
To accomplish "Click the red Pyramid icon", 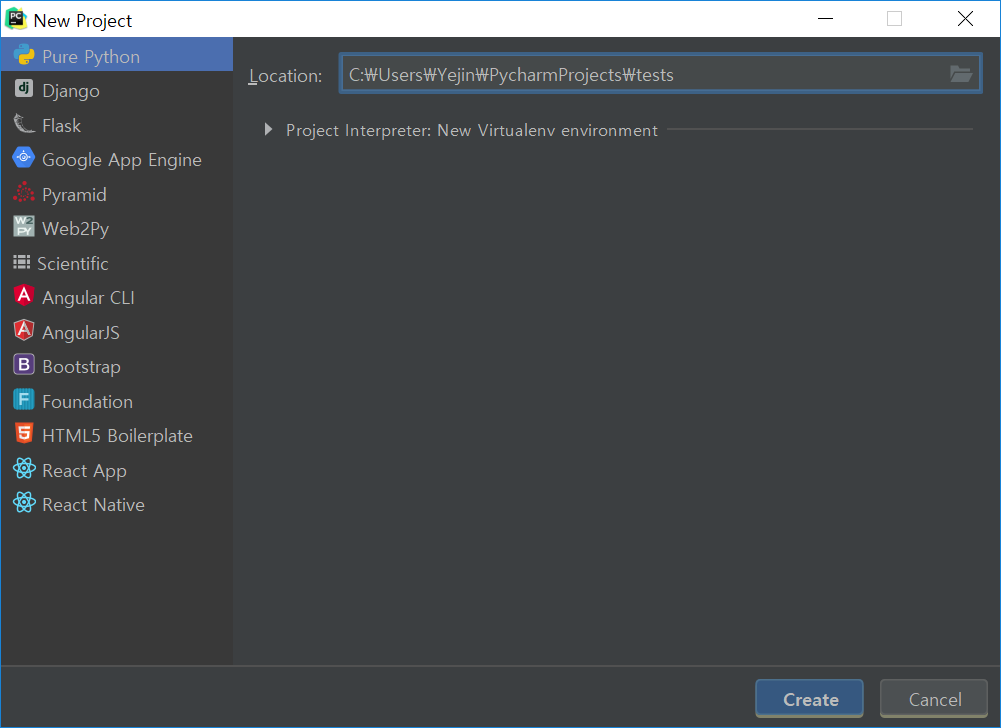I will (x=24, y=192).
